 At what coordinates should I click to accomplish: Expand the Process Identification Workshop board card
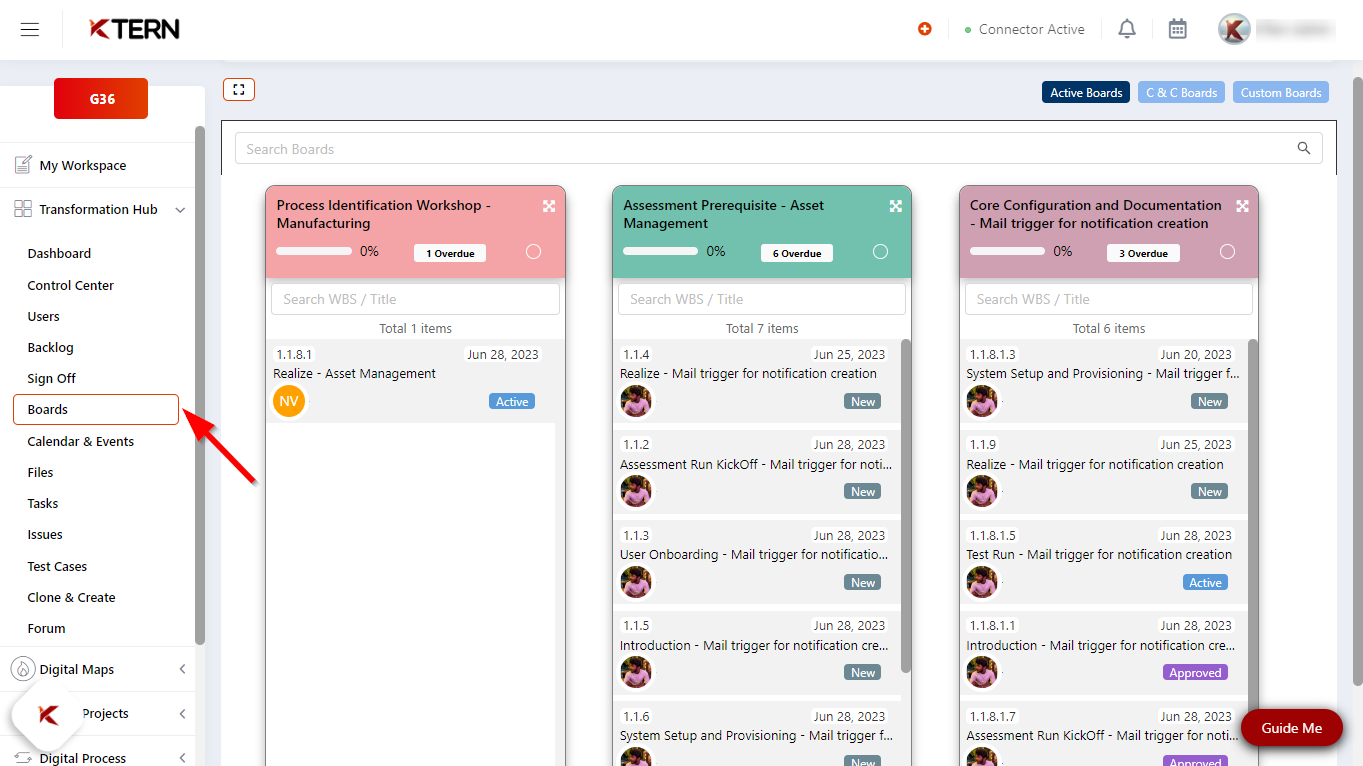tap(549, 206)
